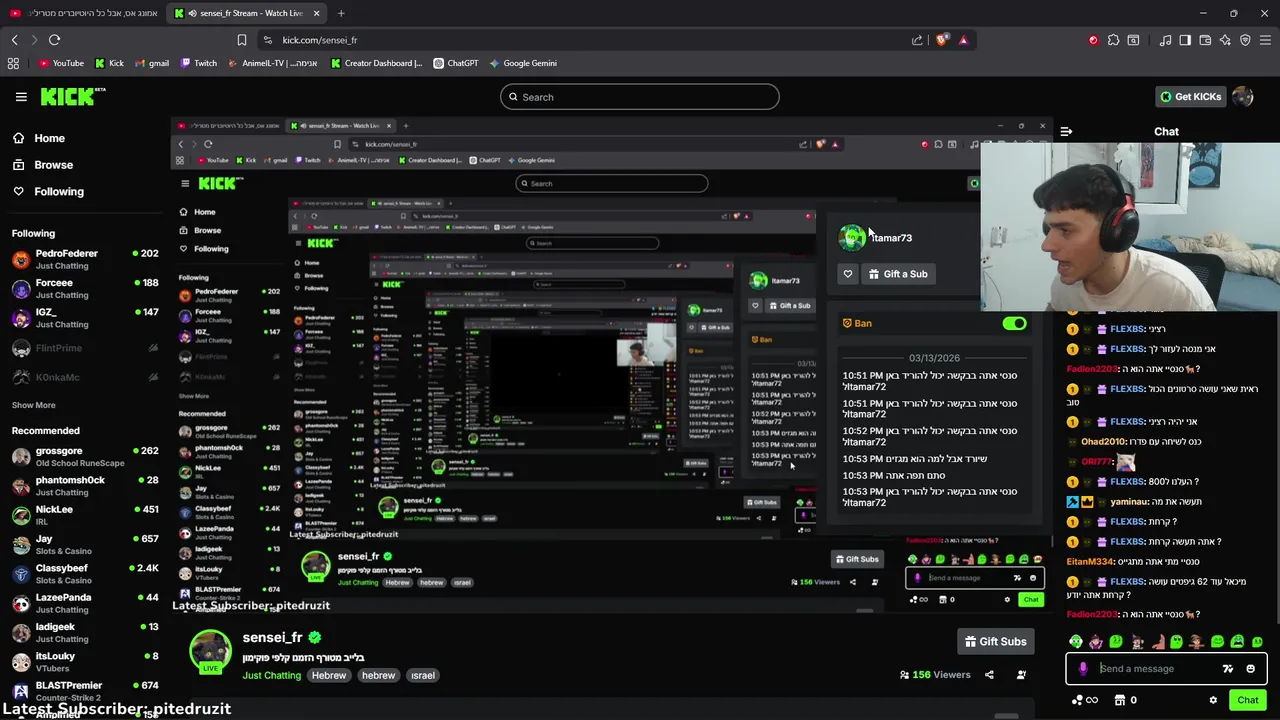Click the Get KICKs button
The image size is (1280, 720).
click(x=1190, y=97)
